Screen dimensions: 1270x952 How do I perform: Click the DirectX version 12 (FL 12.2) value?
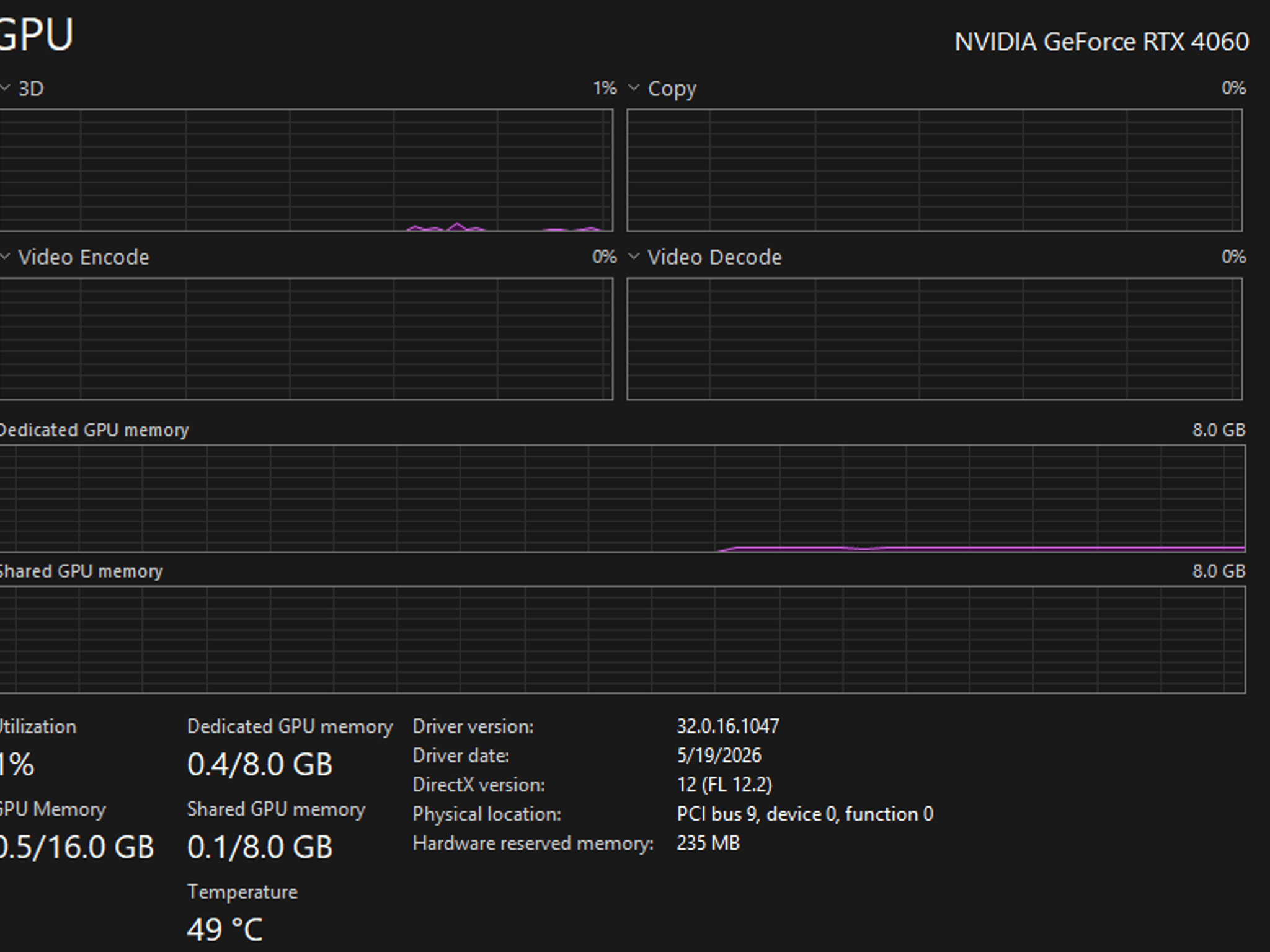coord(724,785)
